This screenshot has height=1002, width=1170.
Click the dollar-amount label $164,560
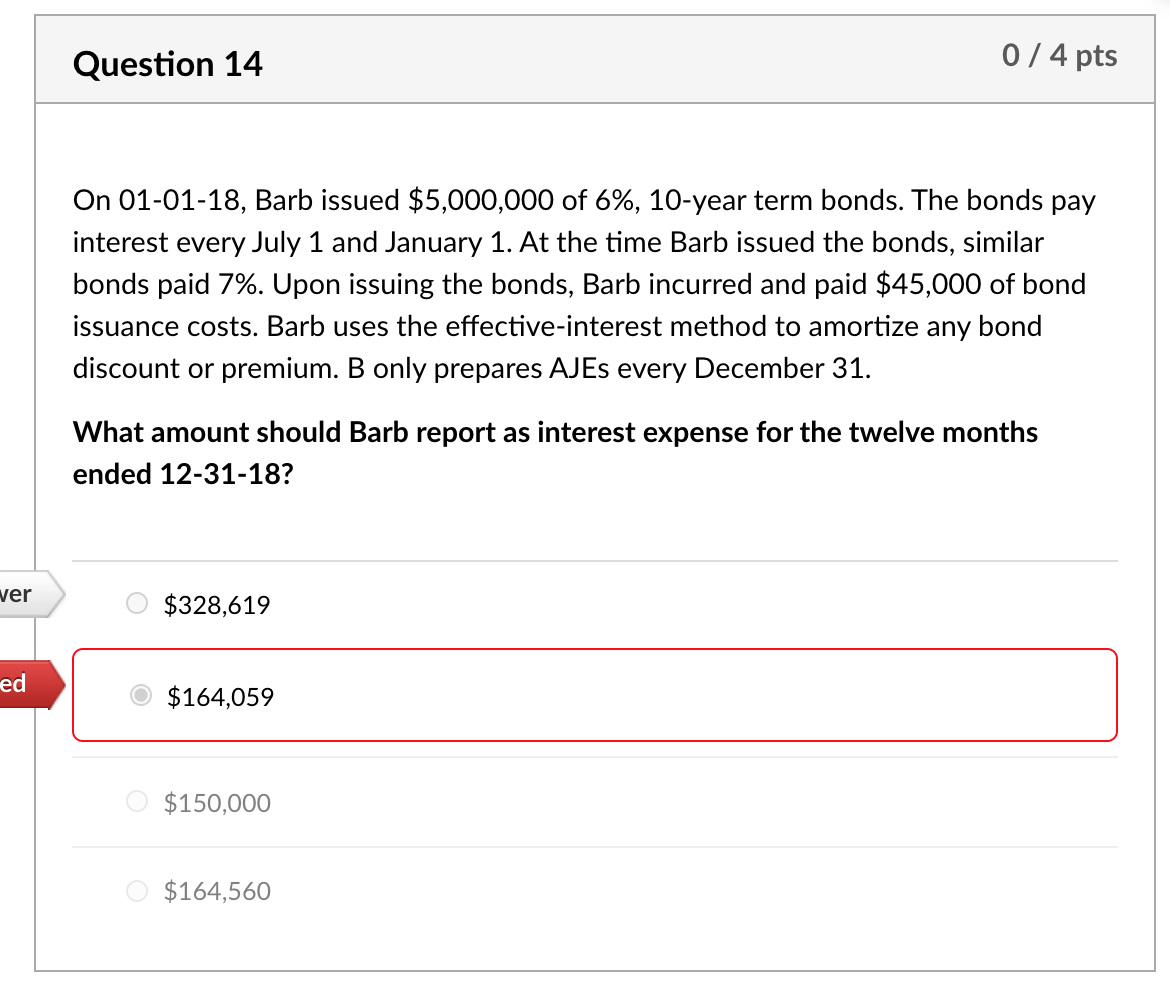(217, 890)
